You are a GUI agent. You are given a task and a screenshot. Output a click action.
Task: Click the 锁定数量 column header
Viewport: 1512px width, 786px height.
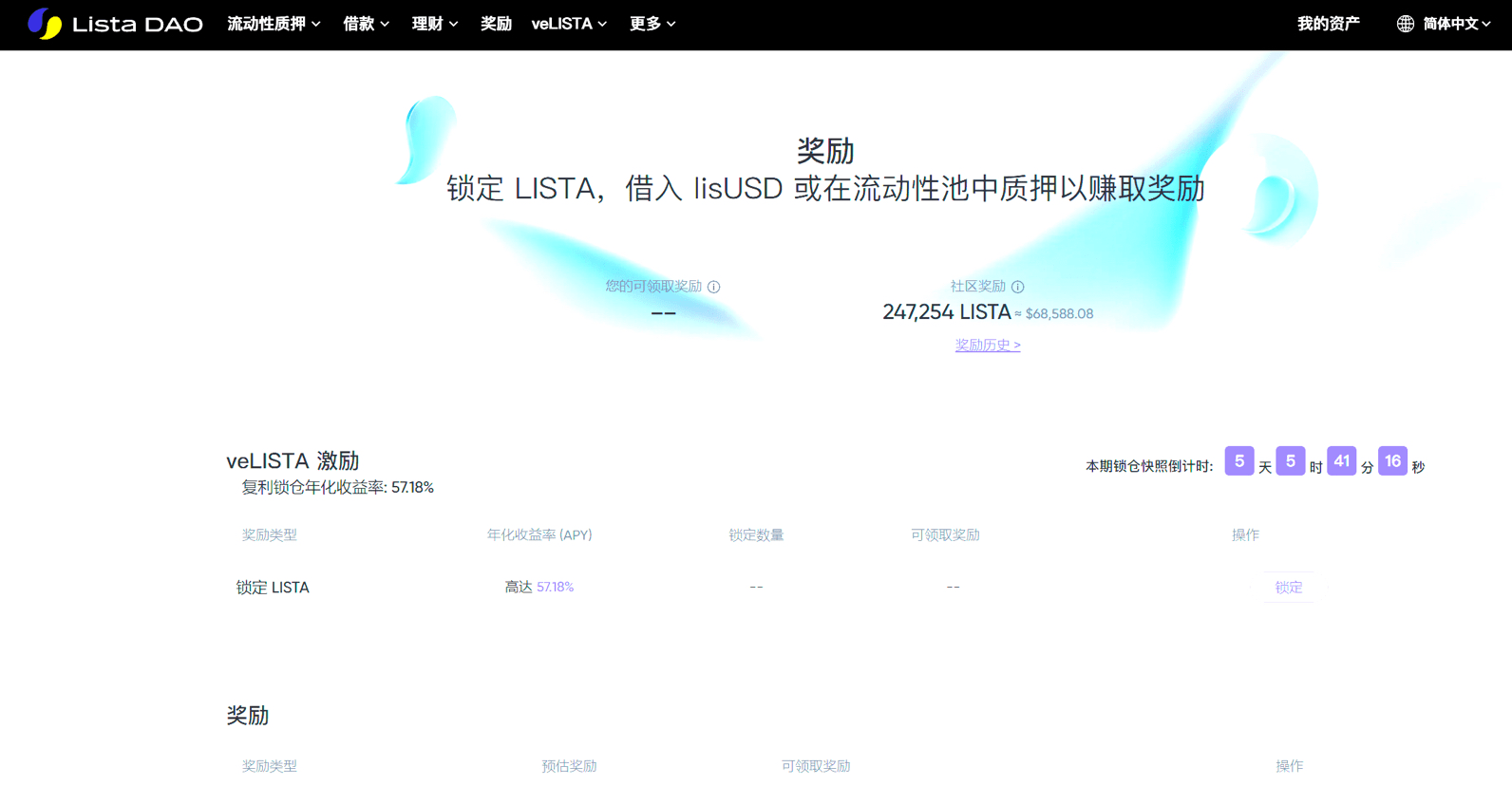coord(756,535)
